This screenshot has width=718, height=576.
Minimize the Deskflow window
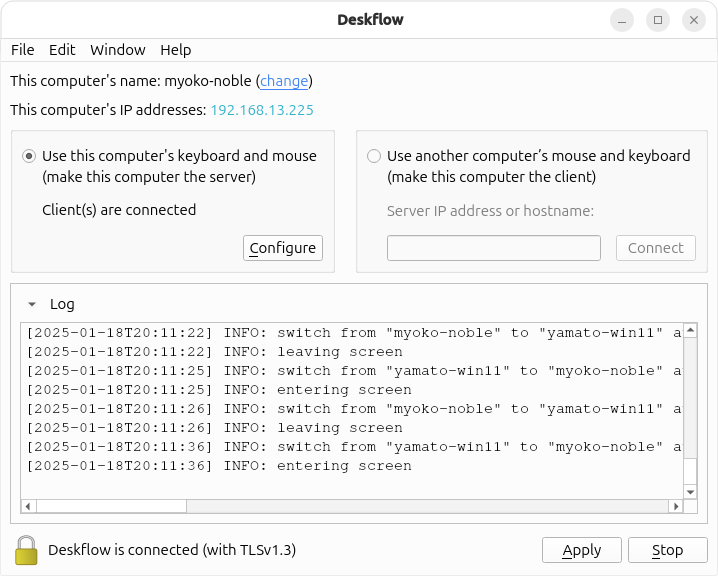pos(622,20)
